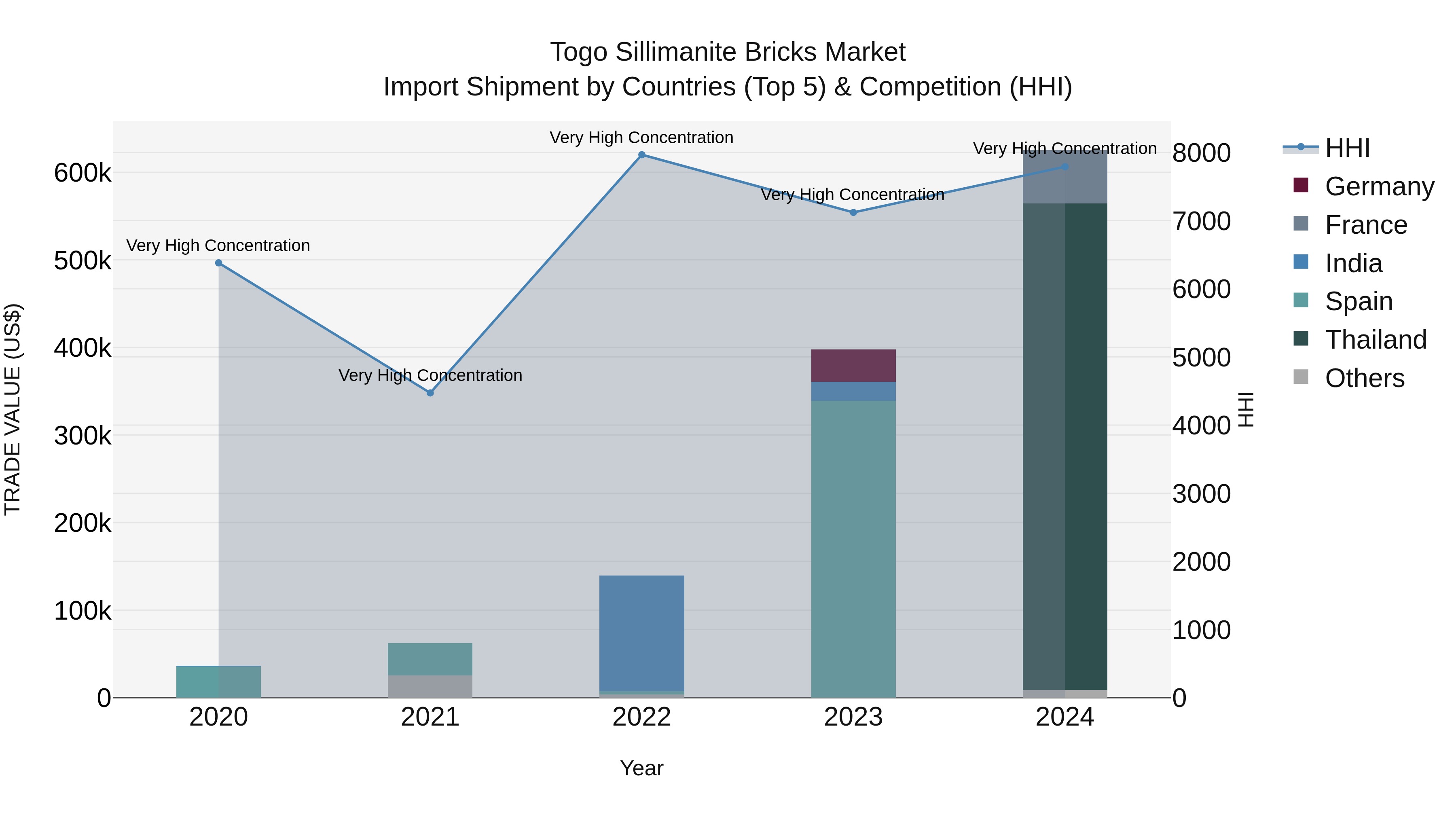The image size is (1456, 819).
Task: Click the '2023' x-axis tick label
Action: pos(853,717)
